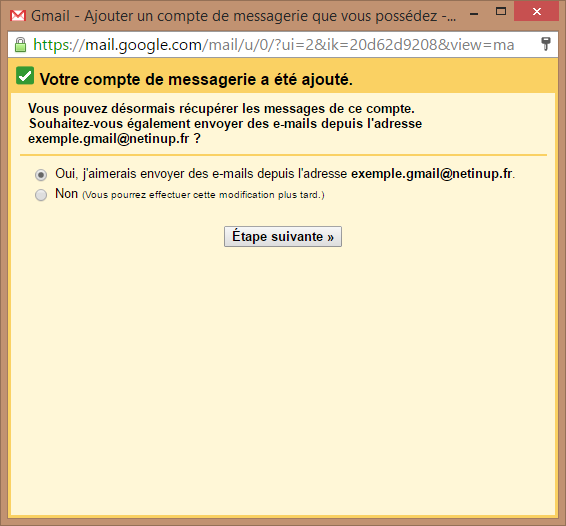The width and height of the screenshot is (566, 526).
Task: Click the note "Vous pourrez effectuer cette modification plus tard"
Action: point(204,195)
